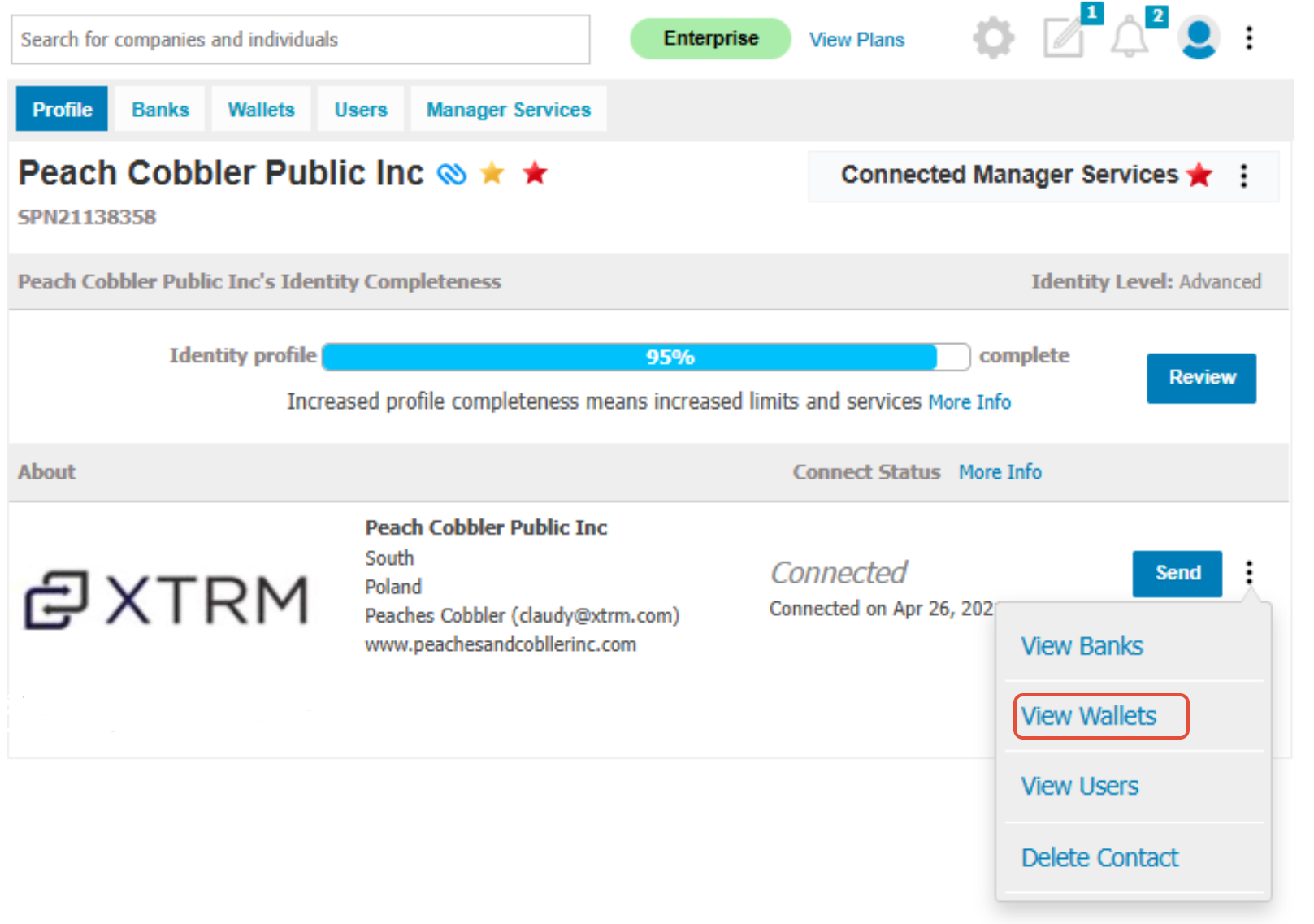This screenshot has height=924, width=1314.
Task: Click the Enterprise plan badge
Action: 710,38
